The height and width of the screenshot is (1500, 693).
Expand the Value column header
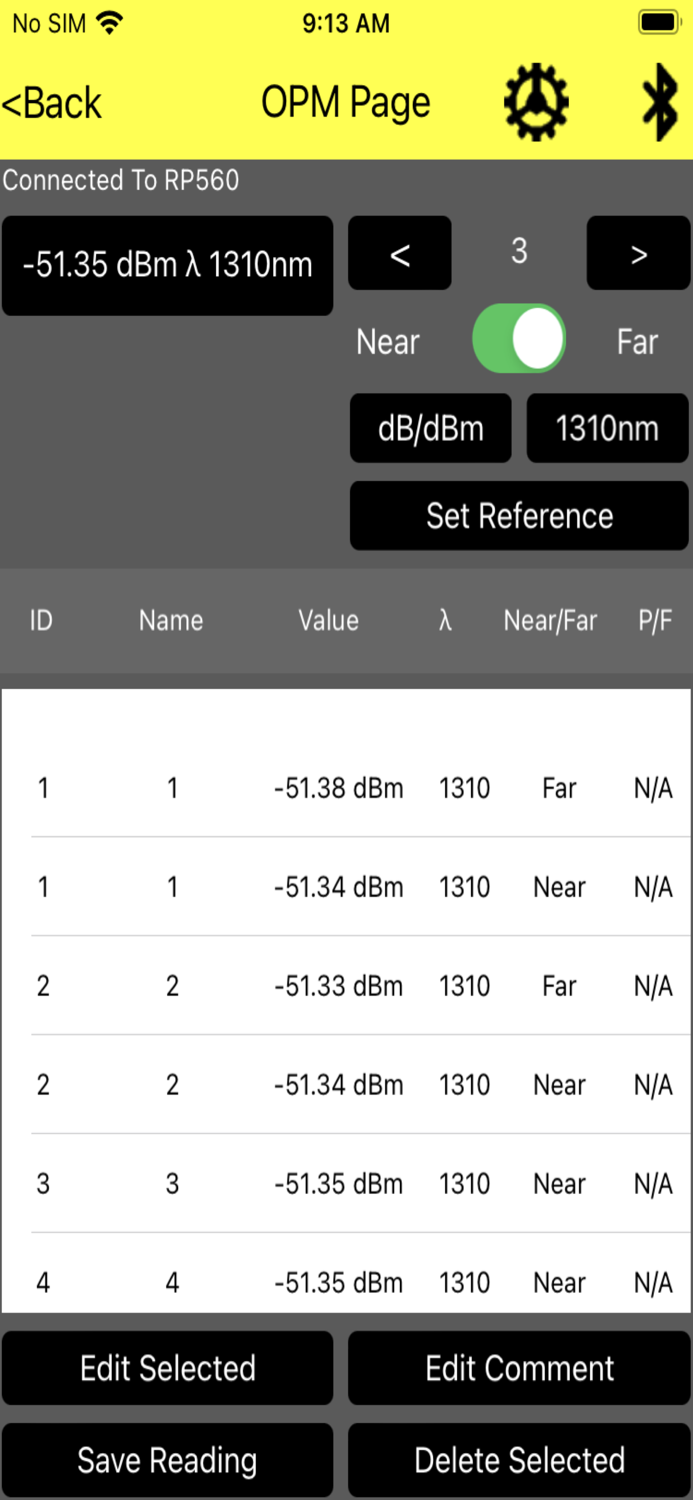click(328, 620)
